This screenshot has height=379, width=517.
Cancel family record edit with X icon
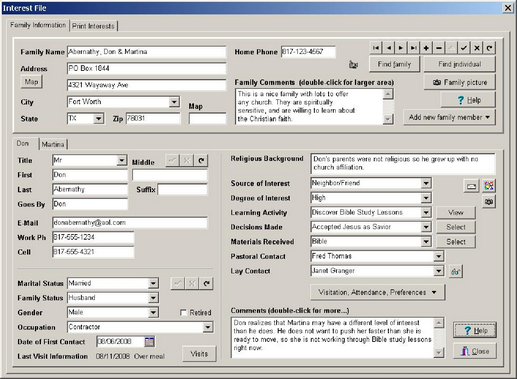coord(477,48)
